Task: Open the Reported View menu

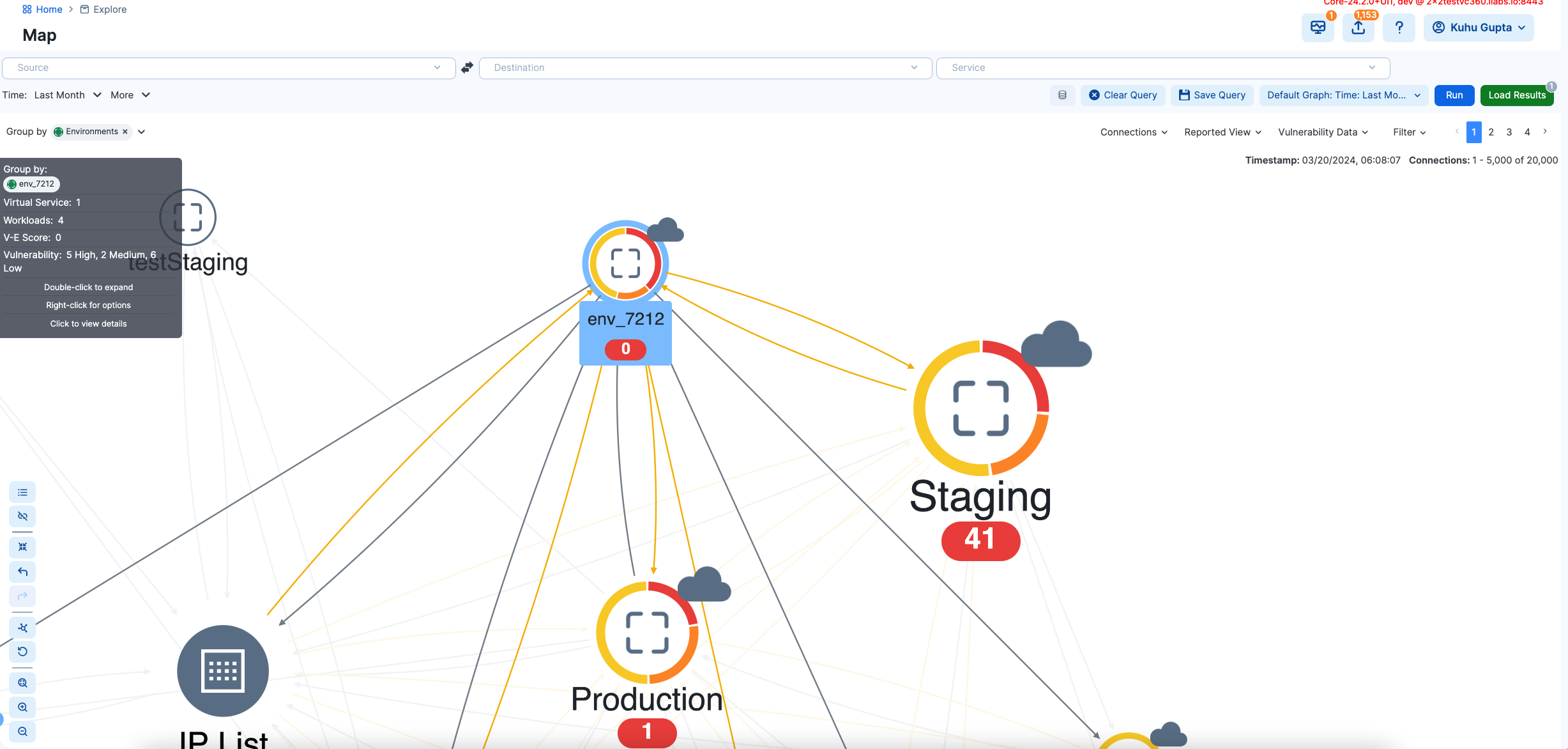Action: click(x=1222, y=132)
